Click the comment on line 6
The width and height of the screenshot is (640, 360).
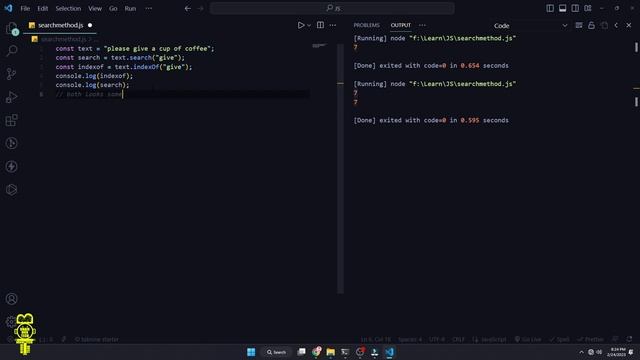pos(89,94)
